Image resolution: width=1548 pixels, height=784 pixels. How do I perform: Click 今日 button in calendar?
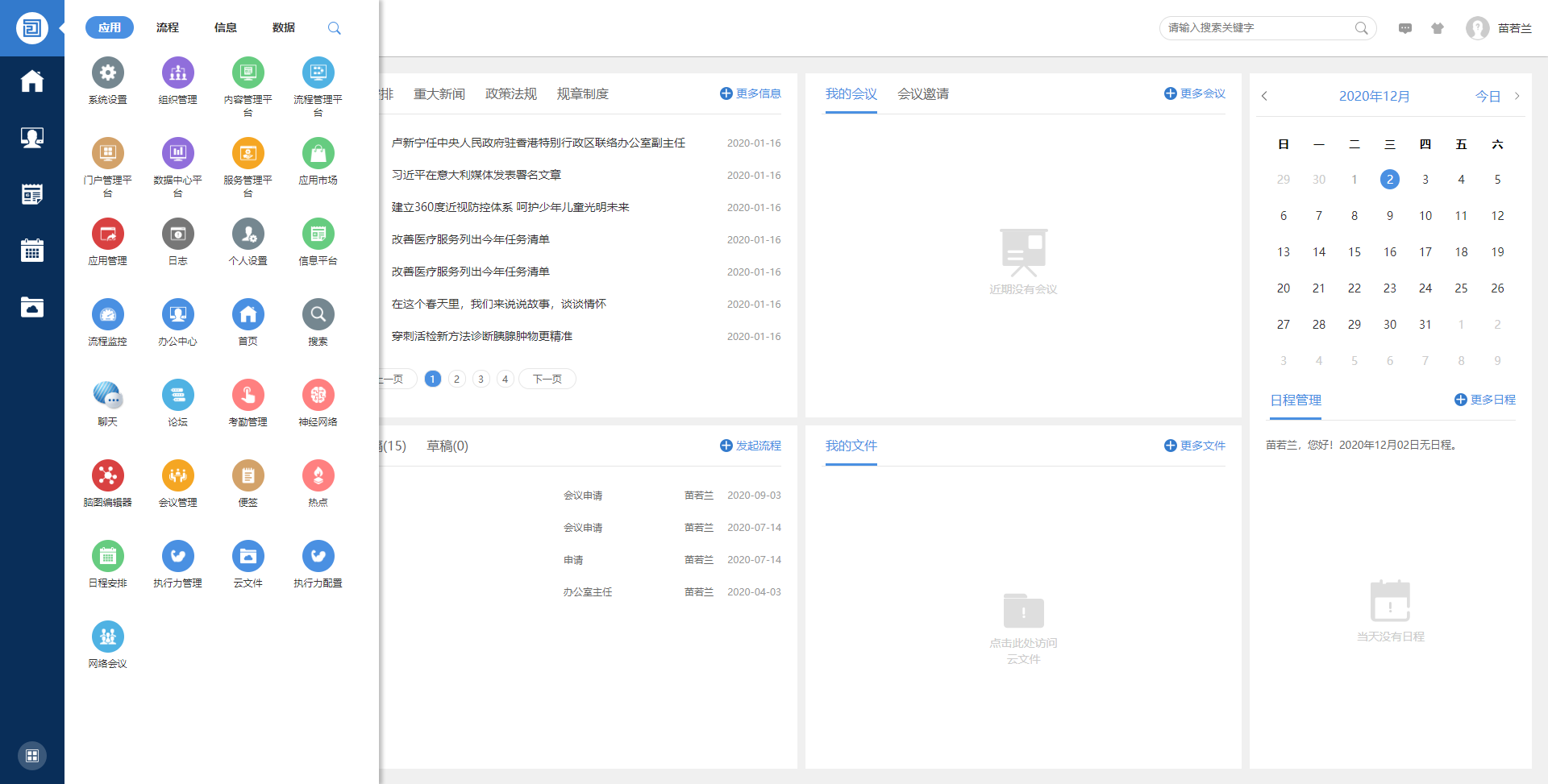point(1488,96)
